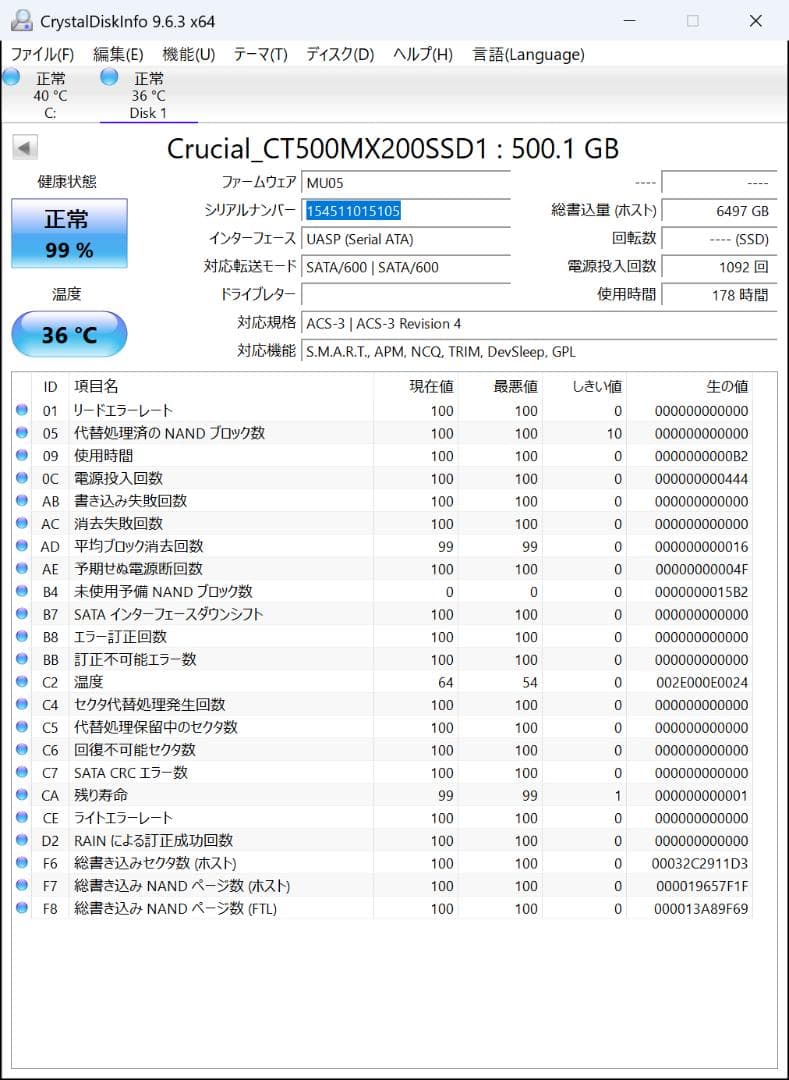Click the 項目名 column header
Viewport: 789px width, 1080px height.
coord(221,386)
